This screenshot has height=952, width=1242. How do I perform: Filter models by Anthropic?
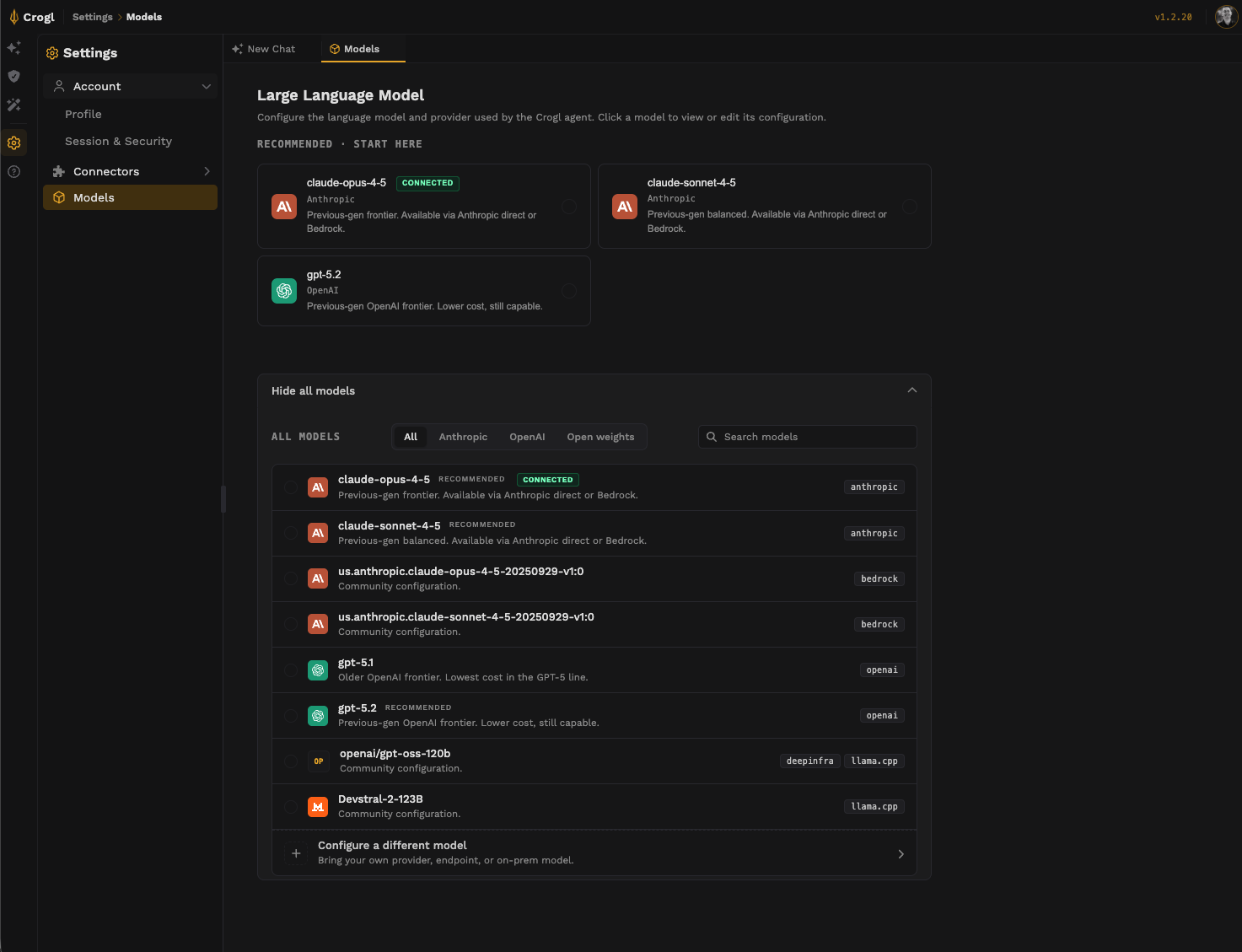pos(463,437)
